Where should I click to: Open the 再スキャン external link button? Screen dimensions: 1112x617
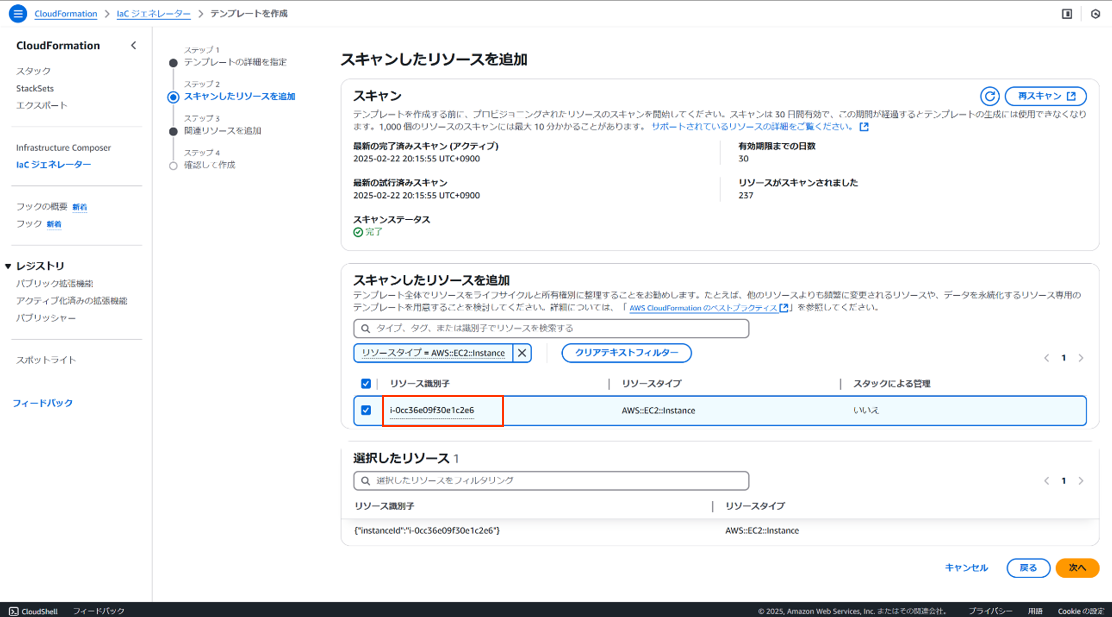[x=1043, y=96]
